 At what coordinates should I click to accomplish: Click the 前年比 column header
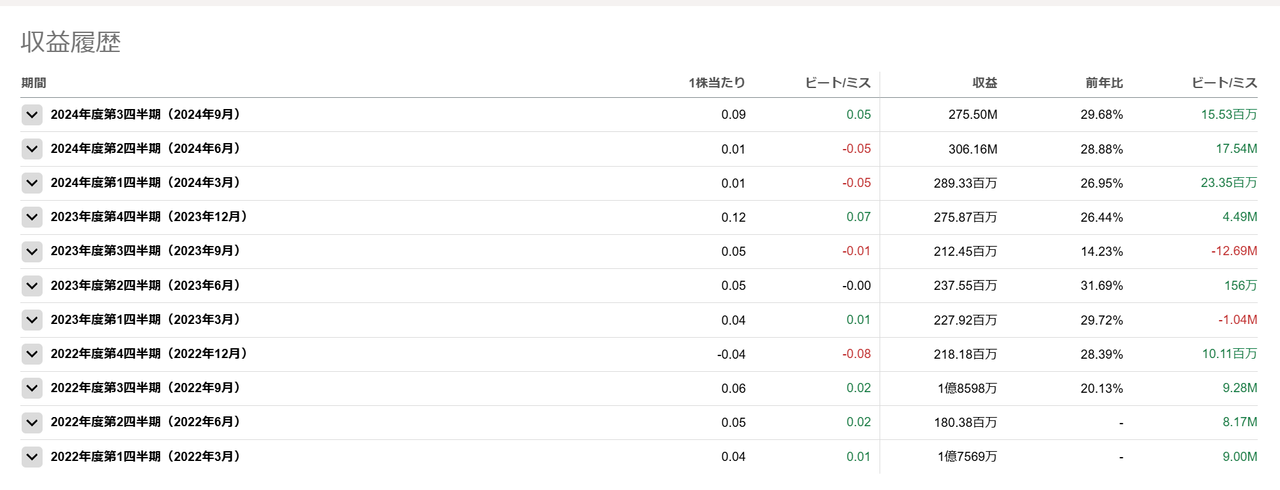tap(1104, 83)
